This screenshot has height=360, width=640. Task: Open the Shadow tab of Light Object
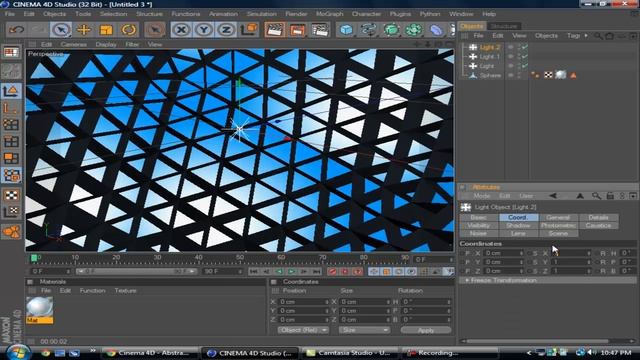[518, 225]
